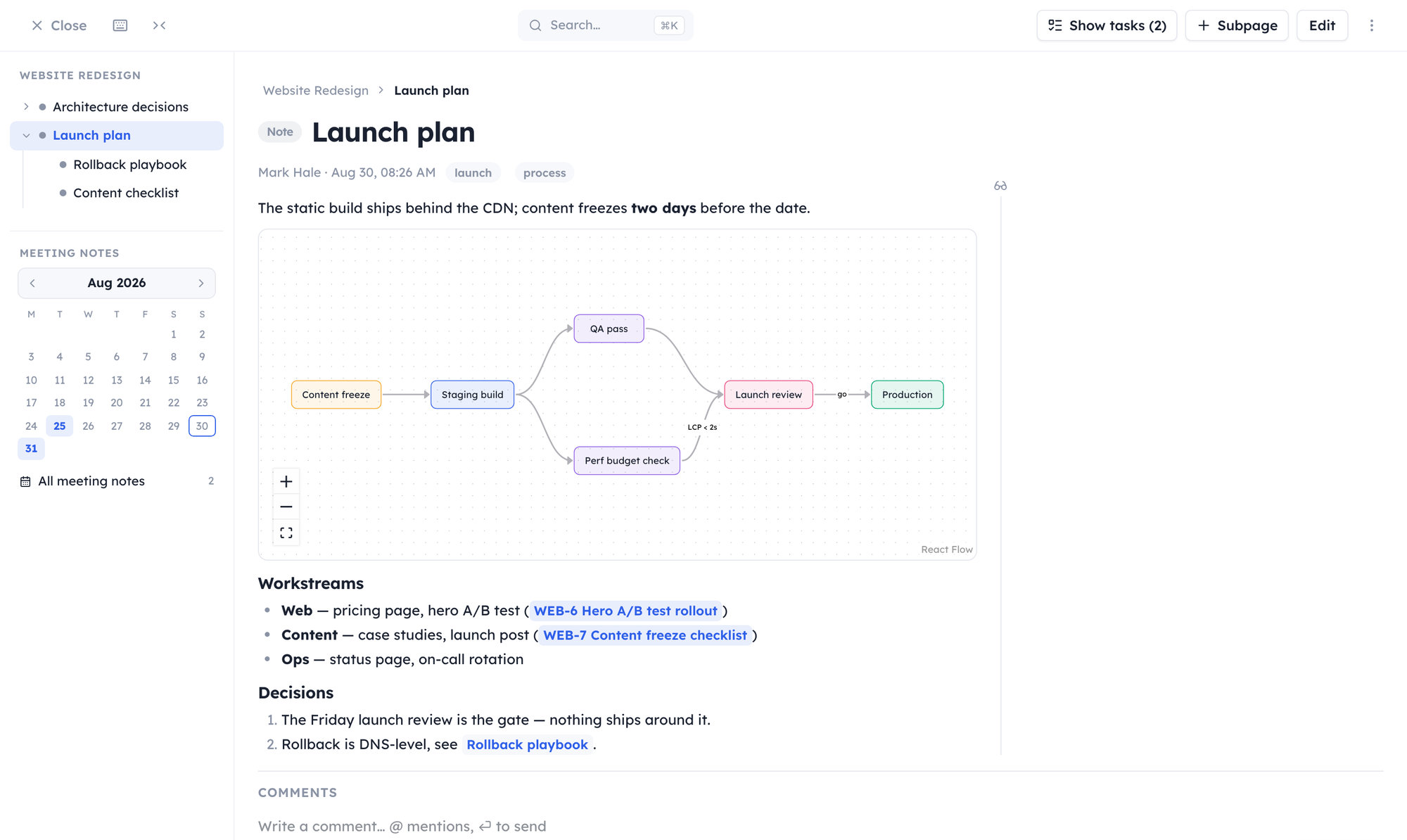Zoom out of the flow diagram
Screen dimensions: 1407x840
pos(286,507)
